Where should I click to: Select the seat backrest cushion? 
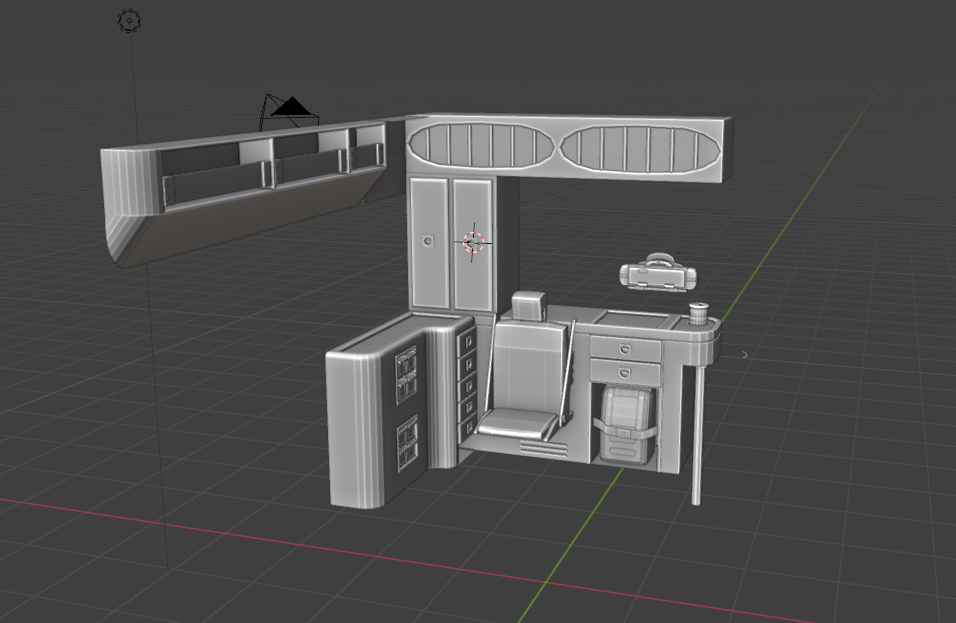point(529,367)
